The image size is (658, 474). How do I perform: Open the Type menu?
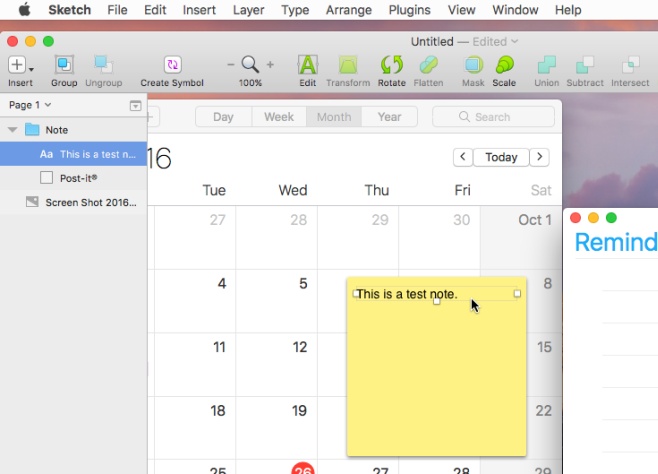coord(295,10)
